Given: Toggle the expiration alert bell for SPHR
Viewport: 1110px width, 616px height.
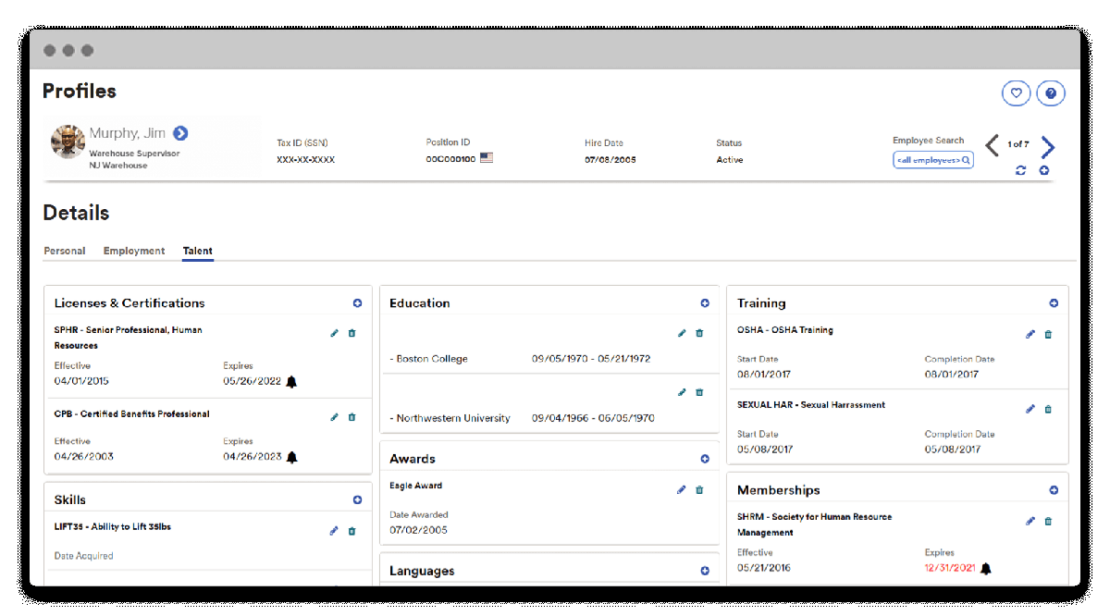Looking at the screenshot, I should [289, 381].
